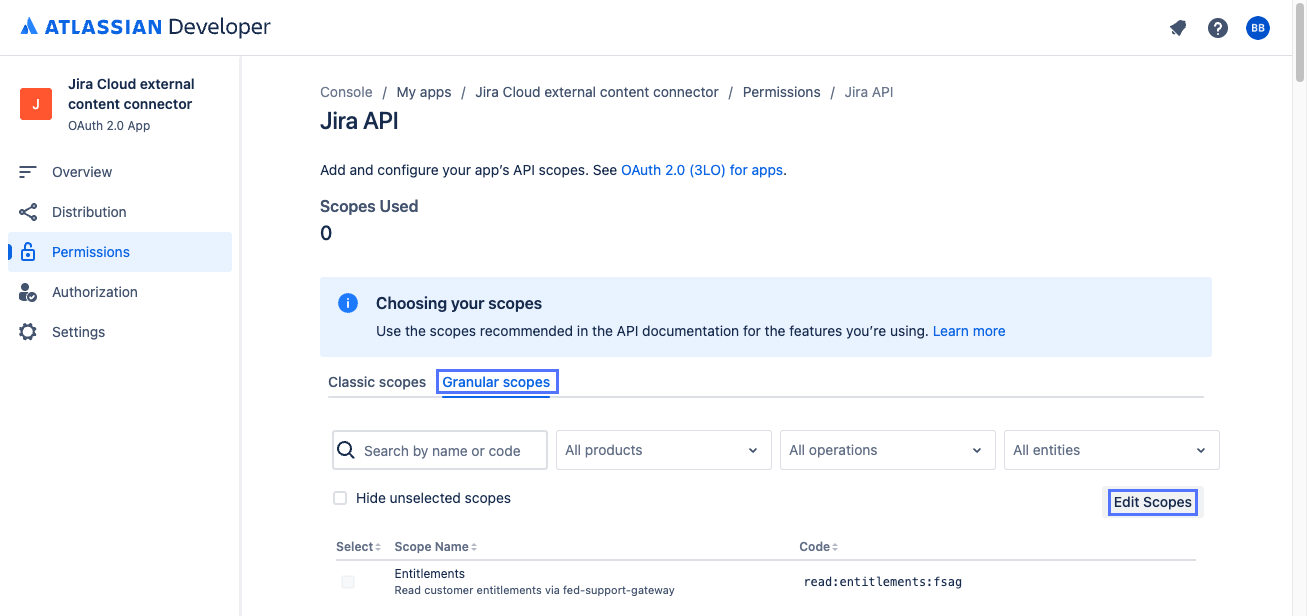The width and height of the screenshot is (1307, 616).
Task: Open the Learn more link
Action: point(969,331)
